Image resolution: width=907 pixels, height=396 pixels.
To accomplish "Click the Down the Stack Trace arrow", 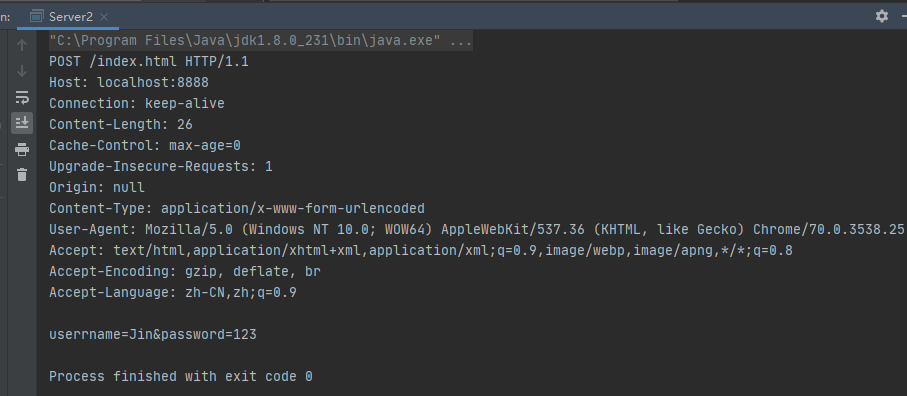I will pos(22,71).
